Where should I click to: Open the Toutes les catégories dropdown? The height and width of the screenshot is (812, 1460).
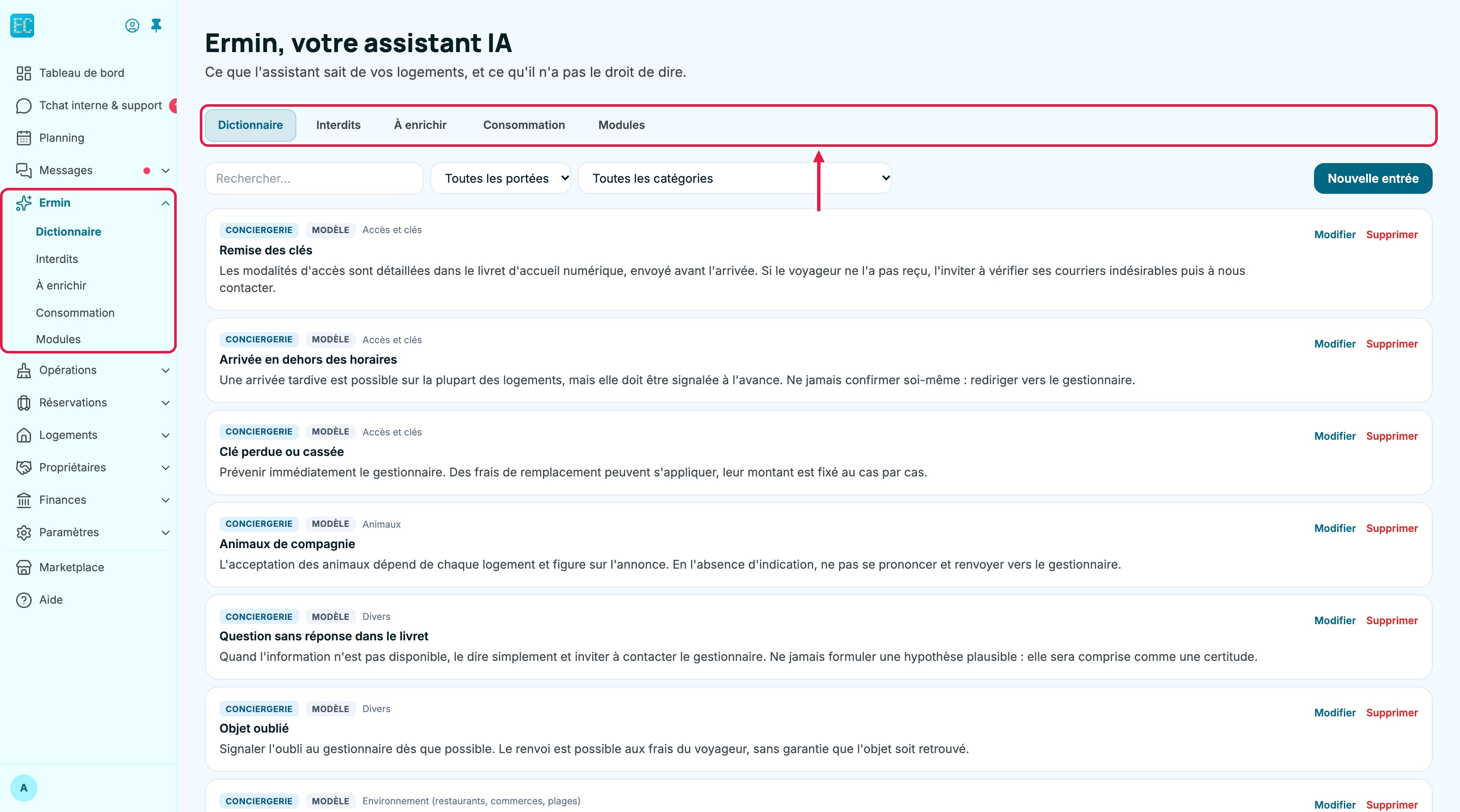[x=735, y=178]
